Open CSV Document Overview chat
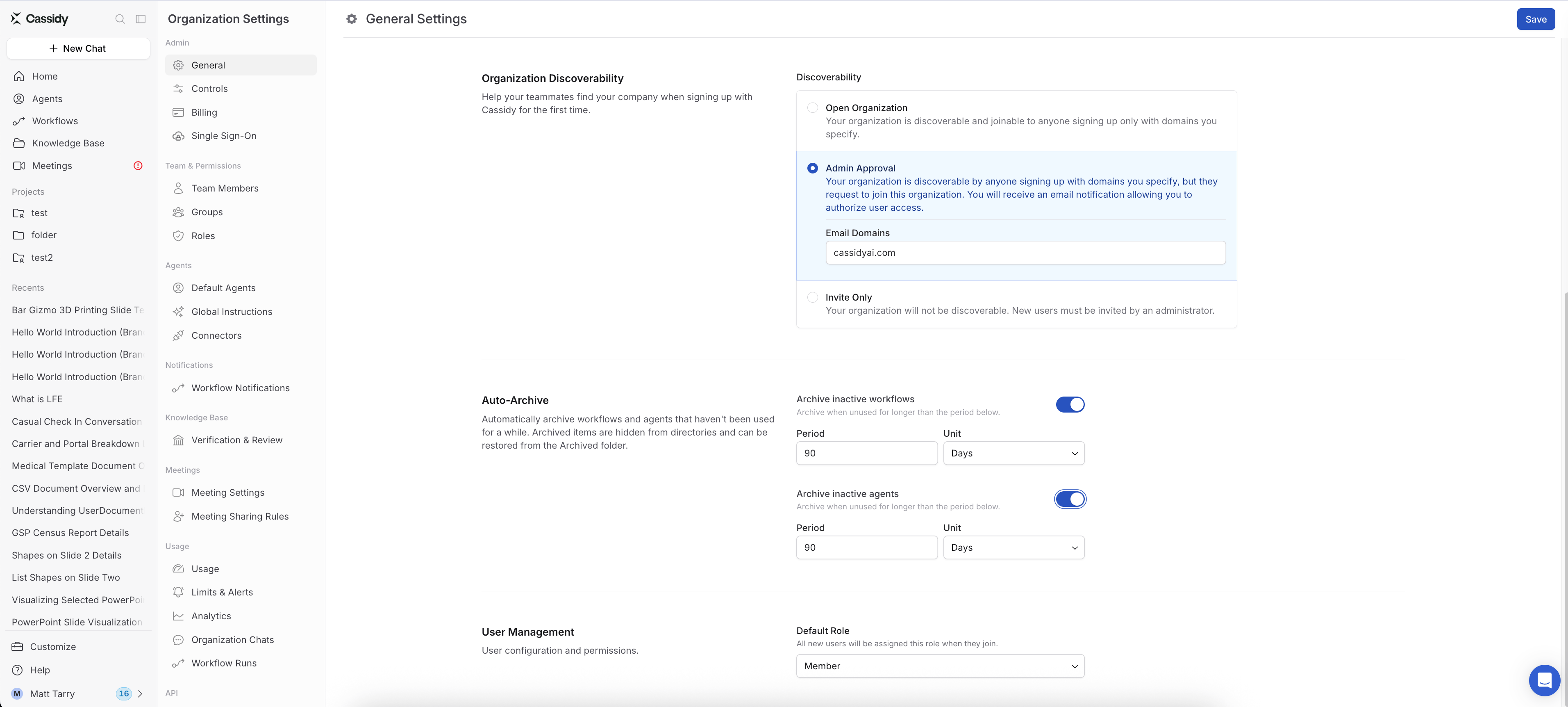The width and height of the screenshot is (1568, 707). coord(78,488)
